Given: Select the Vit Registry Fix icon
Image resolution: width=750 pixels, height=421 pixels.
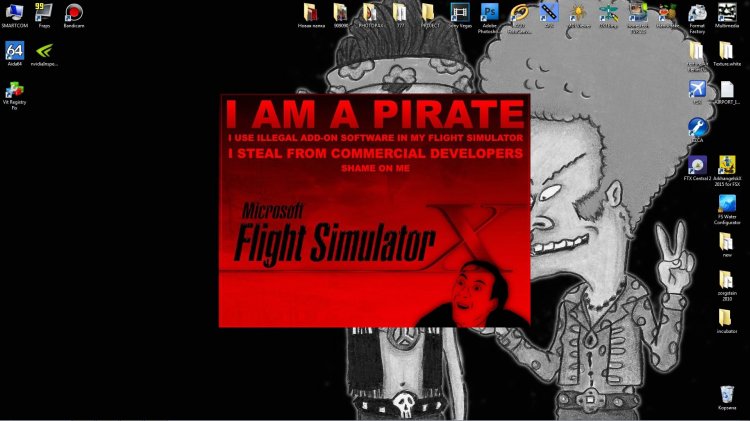Looking at the screenshot, I should point(14,95).
